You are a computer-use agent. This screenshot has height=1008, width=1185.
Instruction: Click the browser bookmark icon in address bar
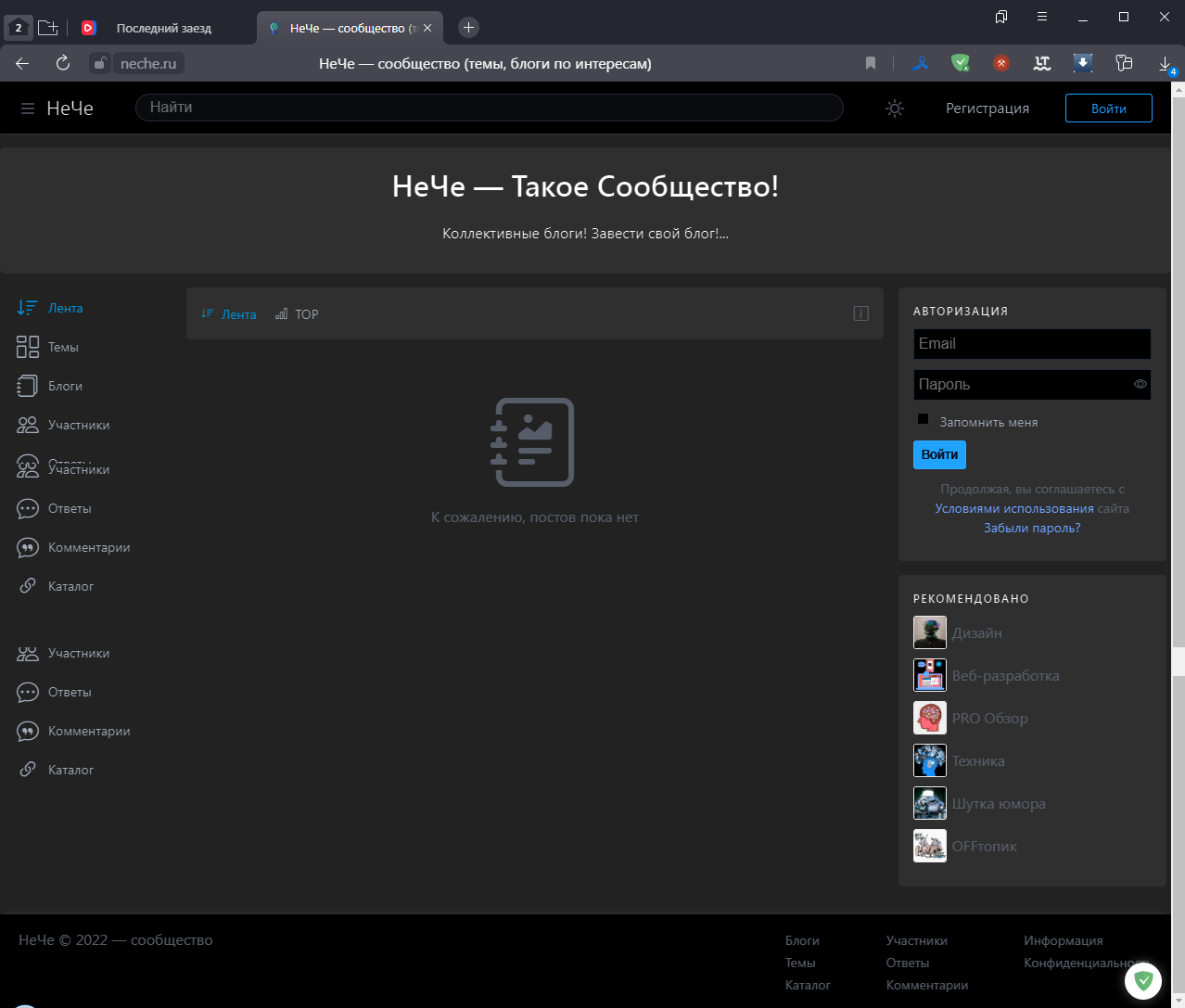pos(871,63)
